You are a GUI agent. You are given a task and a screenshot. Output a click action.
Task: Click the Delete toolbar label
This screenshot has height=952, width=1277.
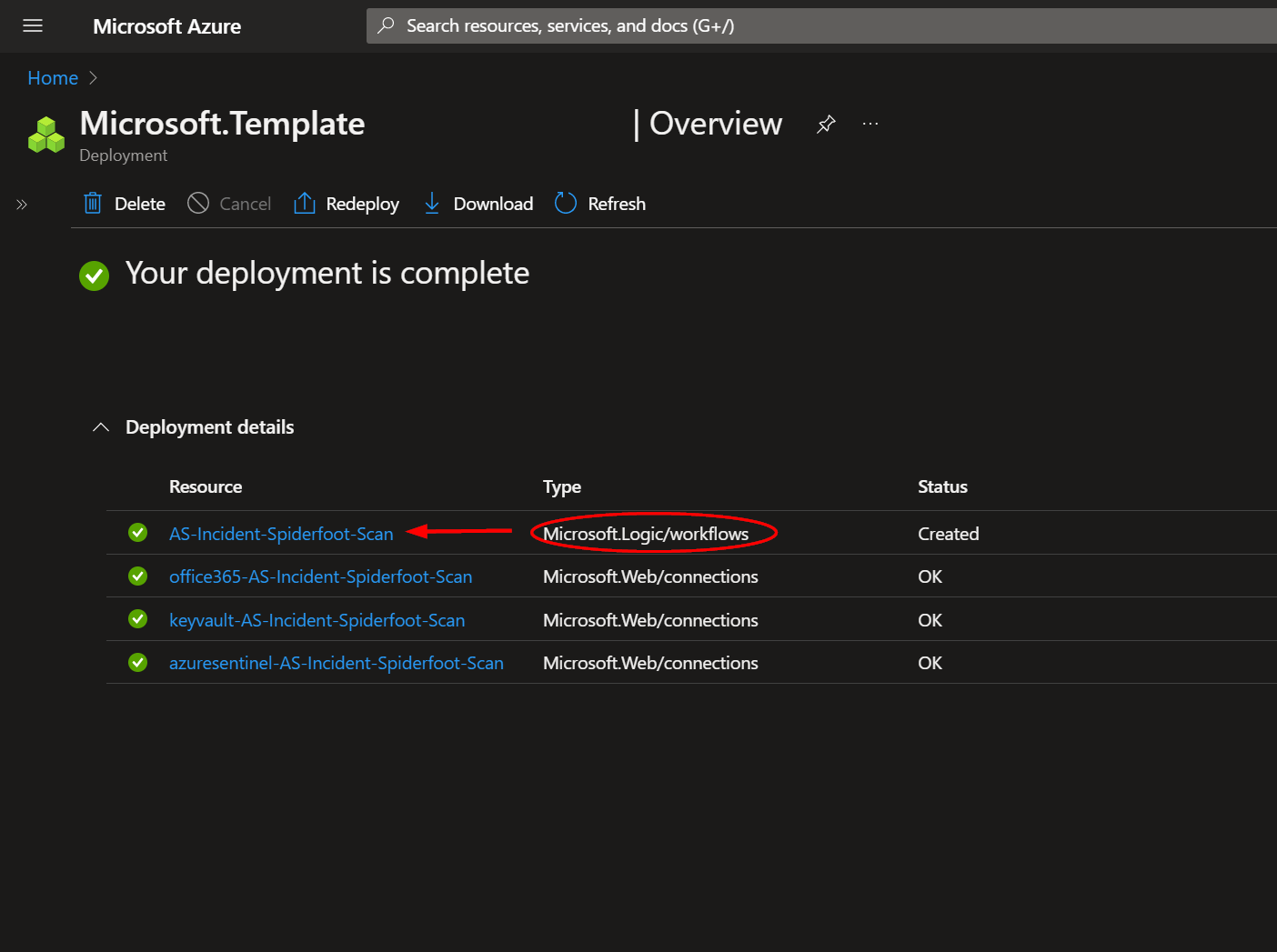[x=140, y=204]
